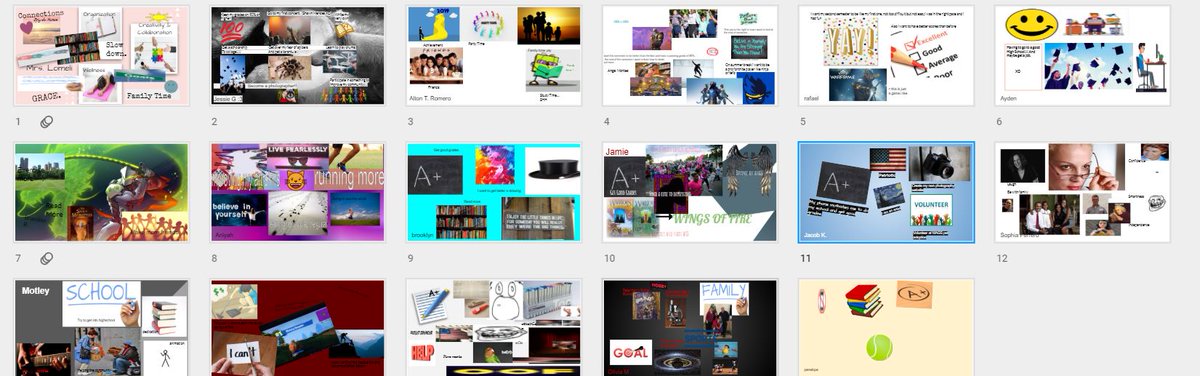Select black slide with FAMILY and GOAL
1200x376 pixels.
(690, 328)
